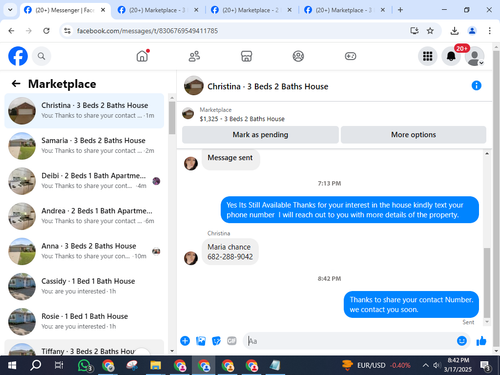Click the $1,325 - 3 Beds 2 Baths House listing link
The width and height of the screenshot is (500, 375).
coord(242,119)
